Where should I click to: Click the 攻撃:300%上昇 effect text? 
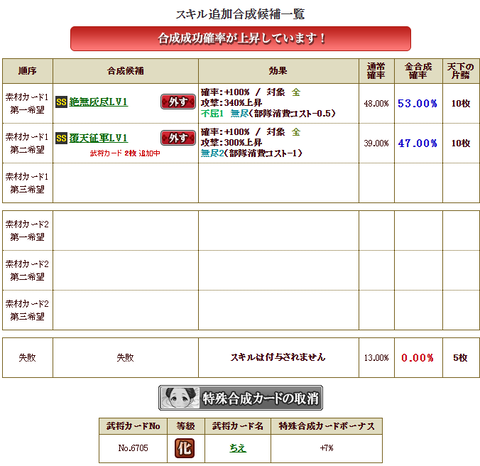click(x=231, y=142)
